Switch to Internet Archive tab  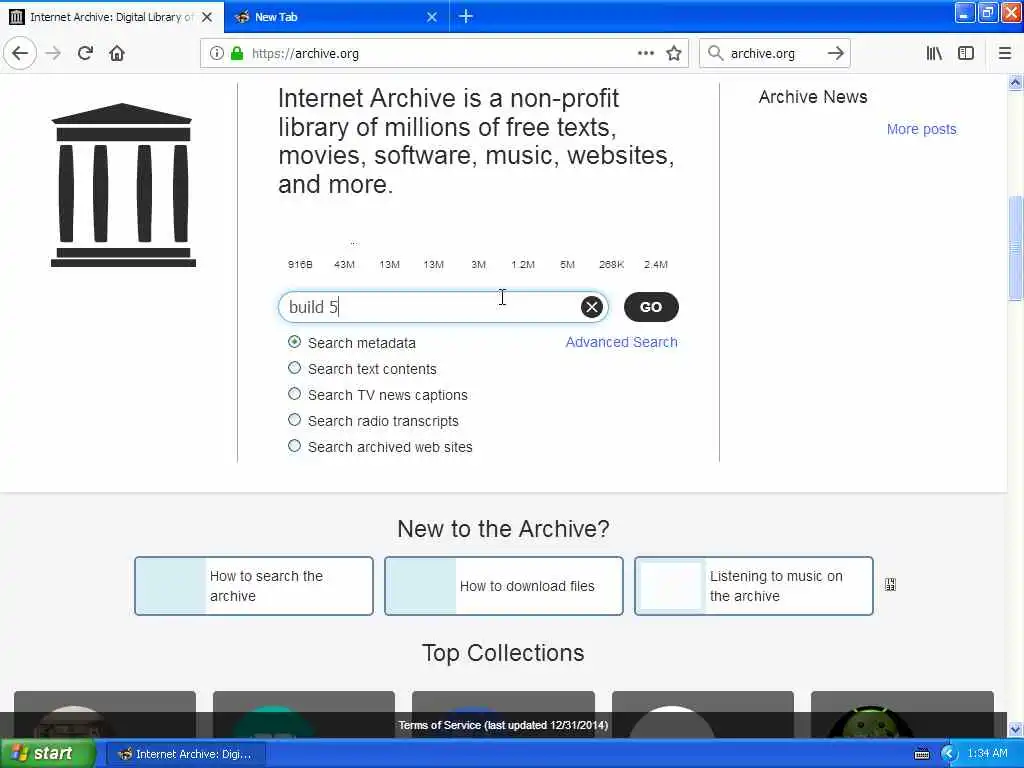[111, 17]
